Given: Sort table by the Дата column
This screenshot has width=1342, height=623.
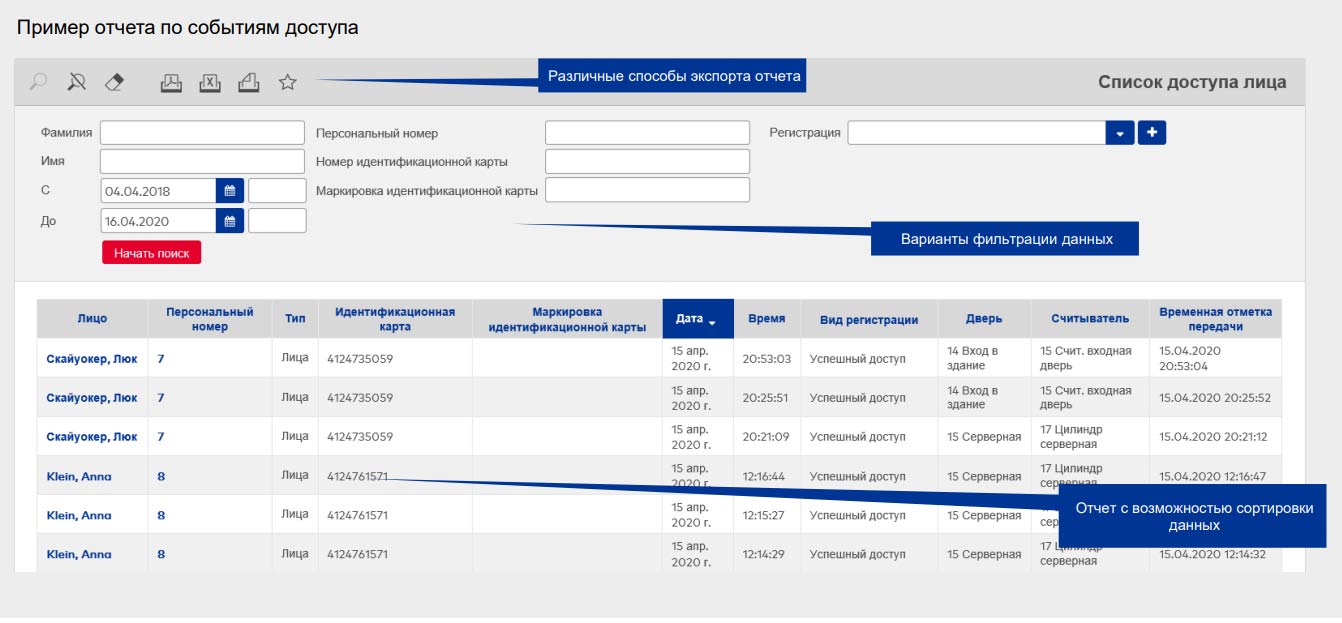Looking at the screenshot, I should coord(697,319).
